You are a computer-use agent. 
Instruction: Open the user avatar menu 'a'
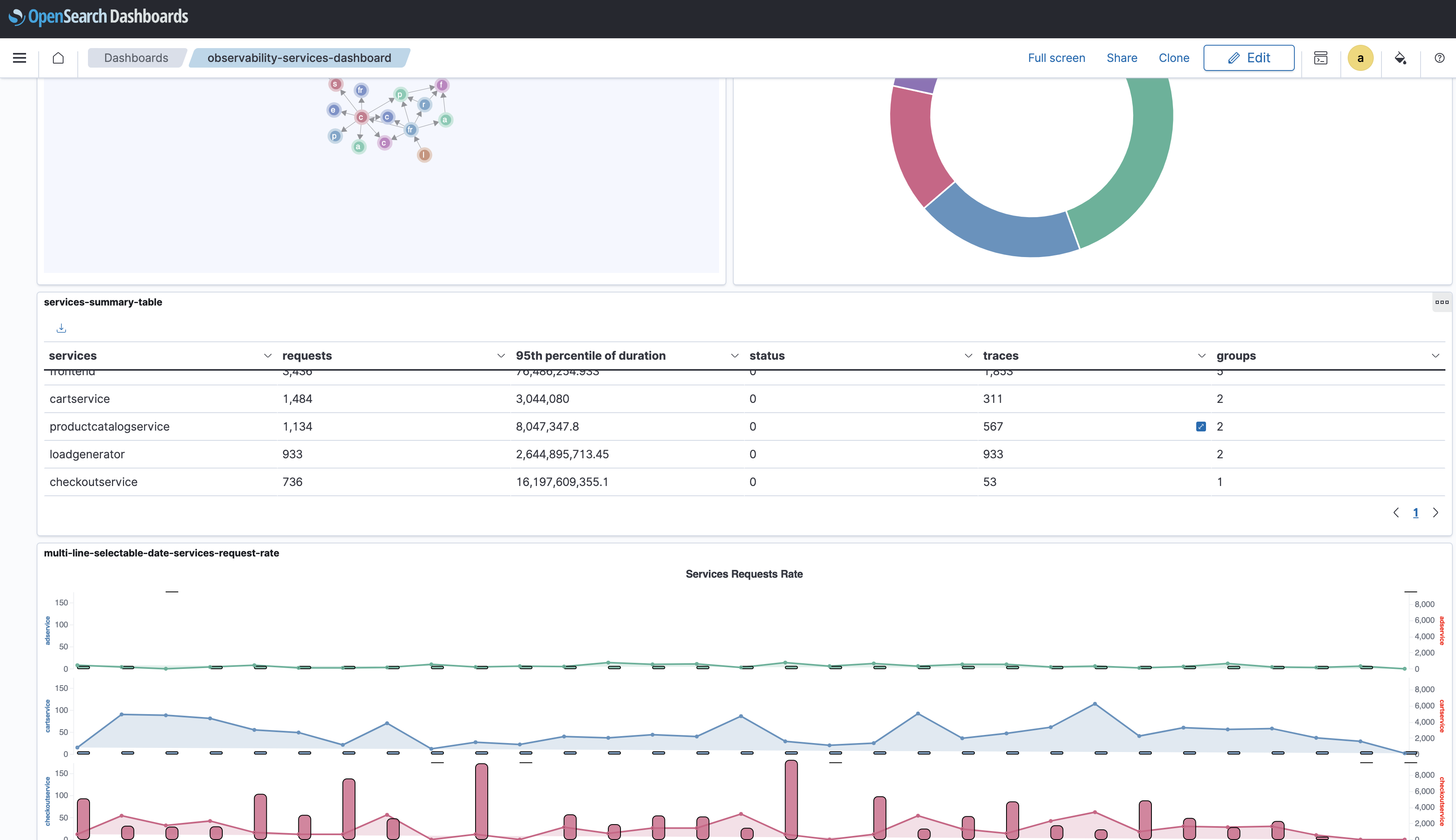coord(1360,58)
